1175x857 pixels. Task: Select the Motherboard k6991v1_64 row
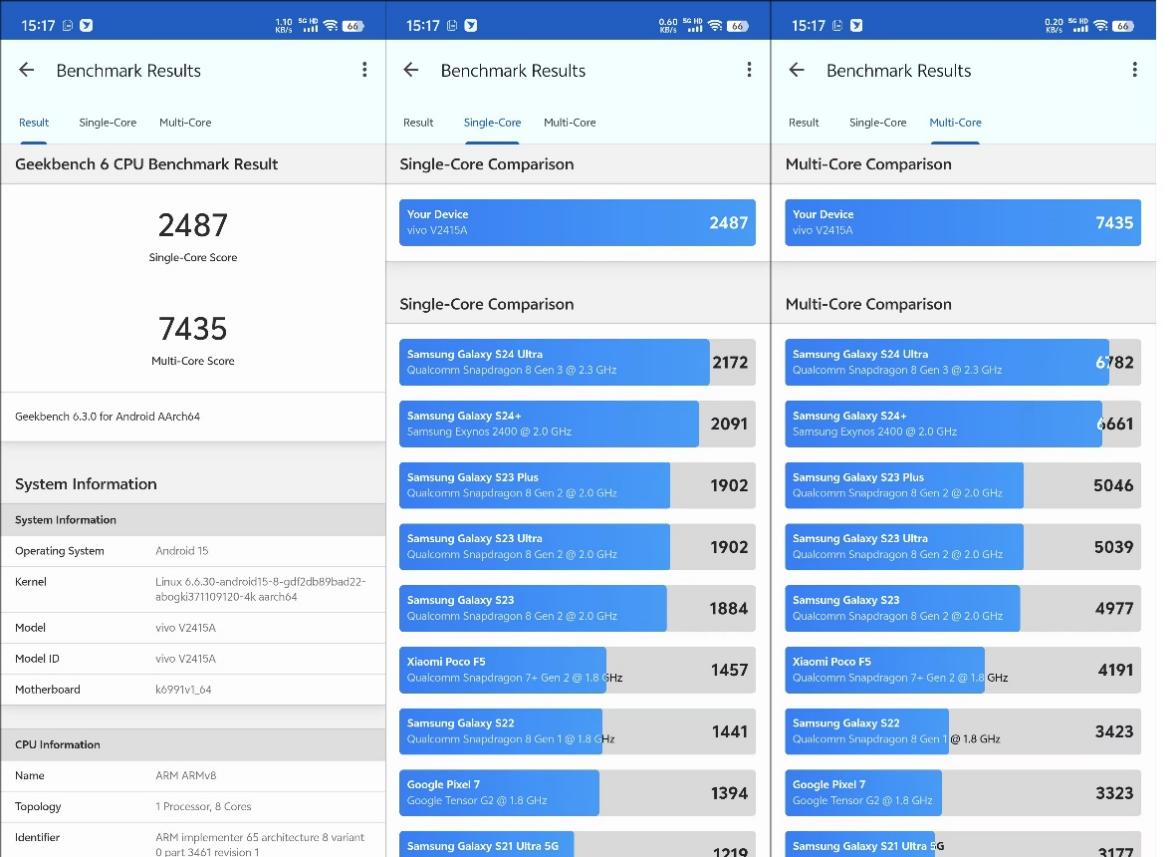point(193,689)
